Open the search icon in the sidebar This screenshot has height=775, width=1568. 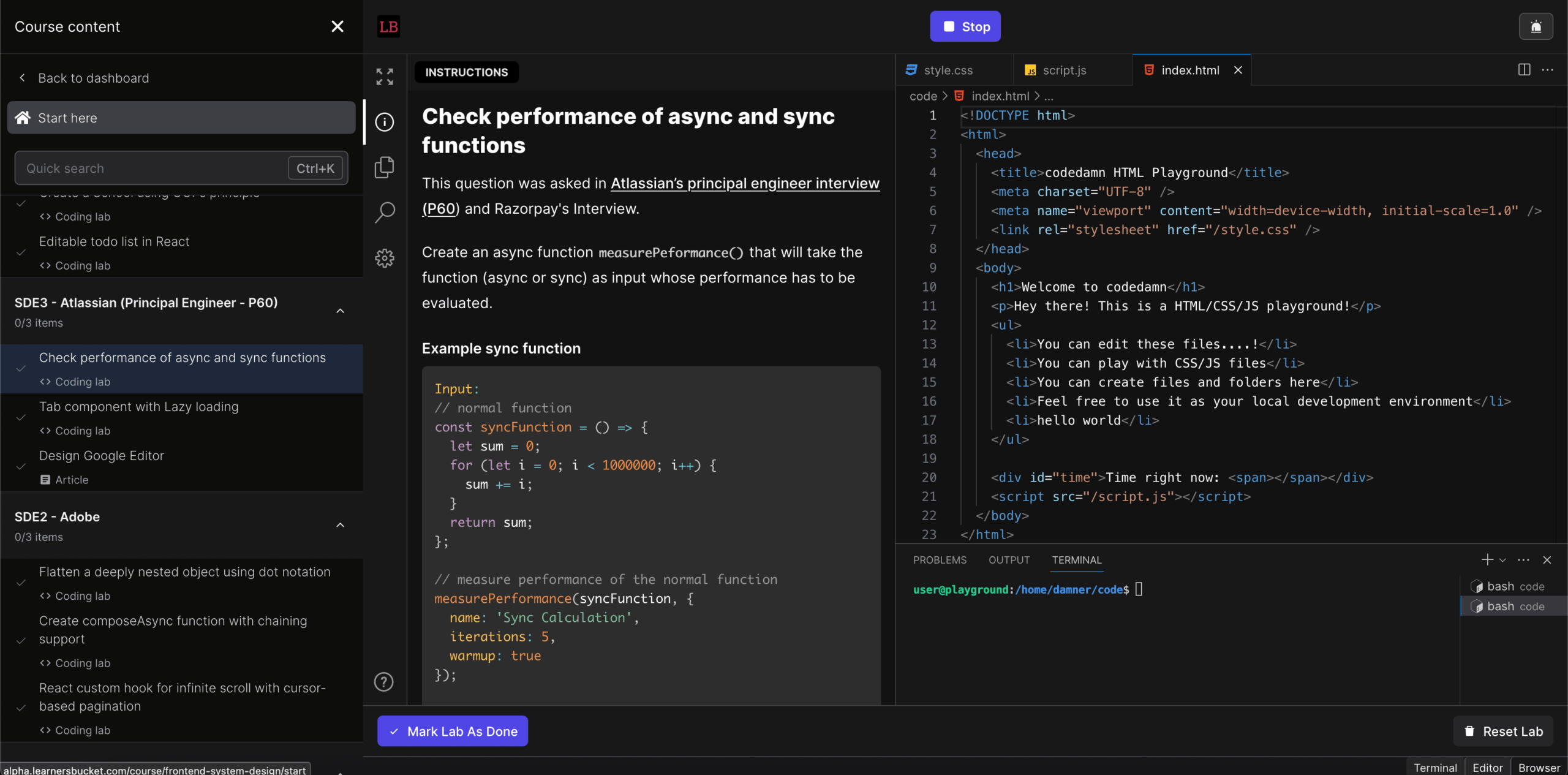(x=384, y=212)
